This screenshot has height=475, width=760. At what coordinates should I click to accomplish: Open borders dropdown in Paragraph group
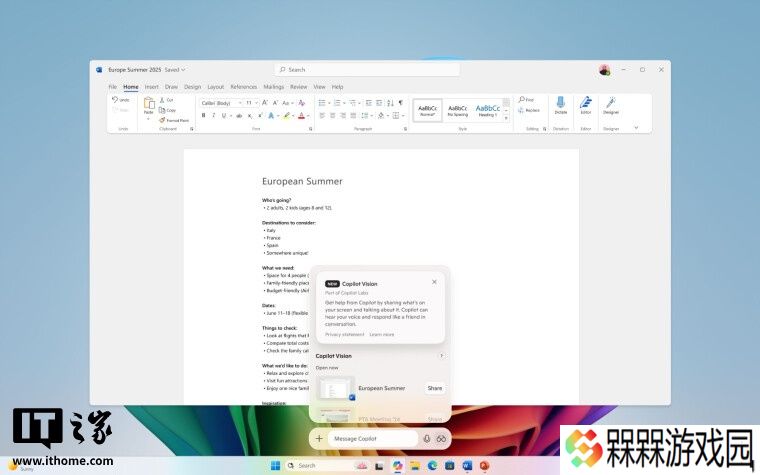tap(403, 115)
